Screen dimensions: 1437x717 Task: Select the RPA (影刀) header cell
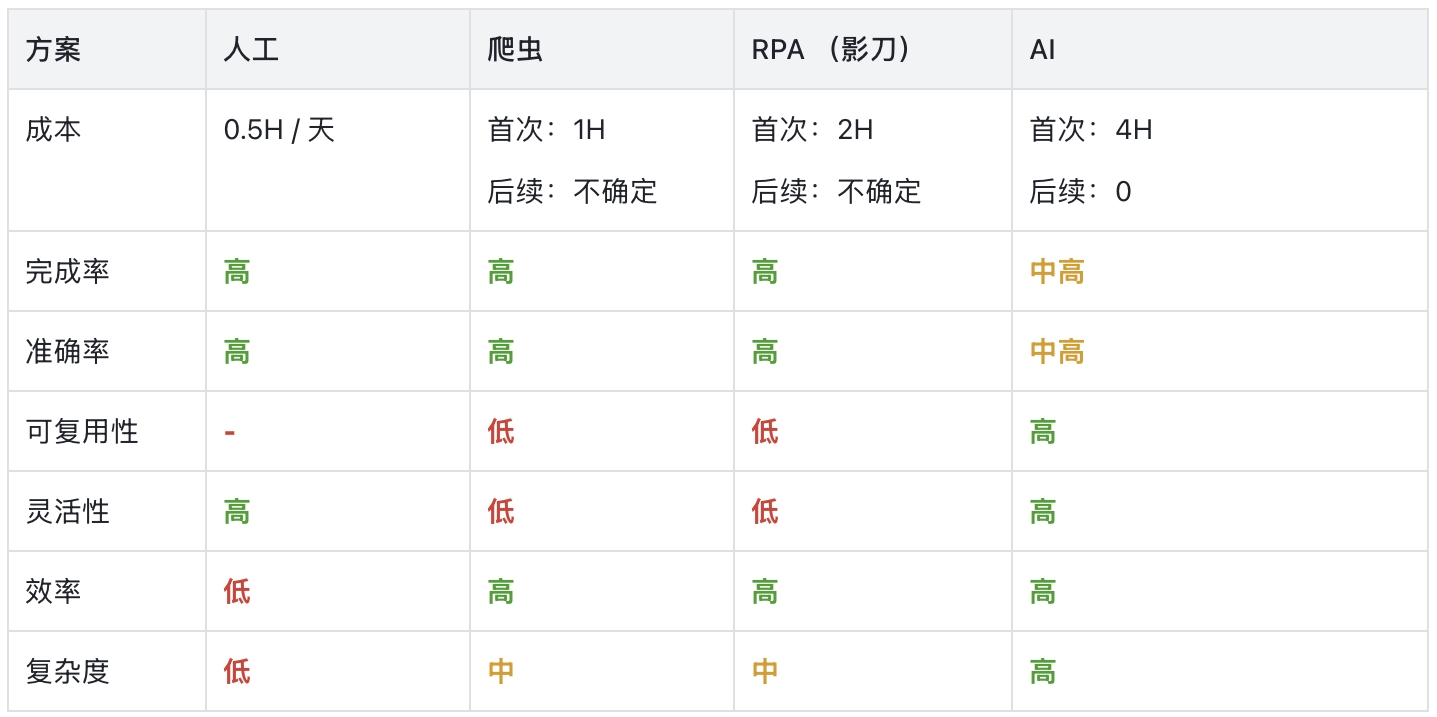(830, 50)
